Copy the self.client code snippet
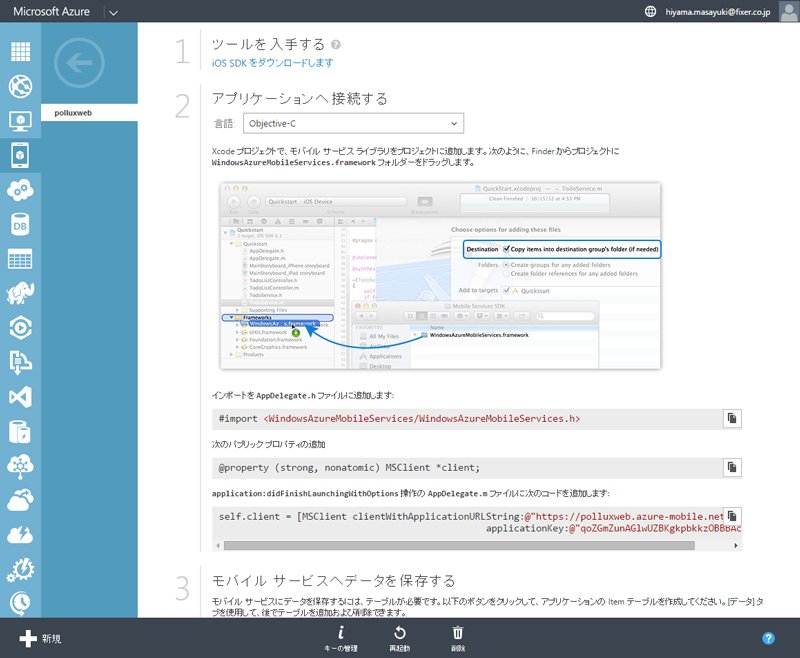 pyautogui.click(x=732, y=516)
